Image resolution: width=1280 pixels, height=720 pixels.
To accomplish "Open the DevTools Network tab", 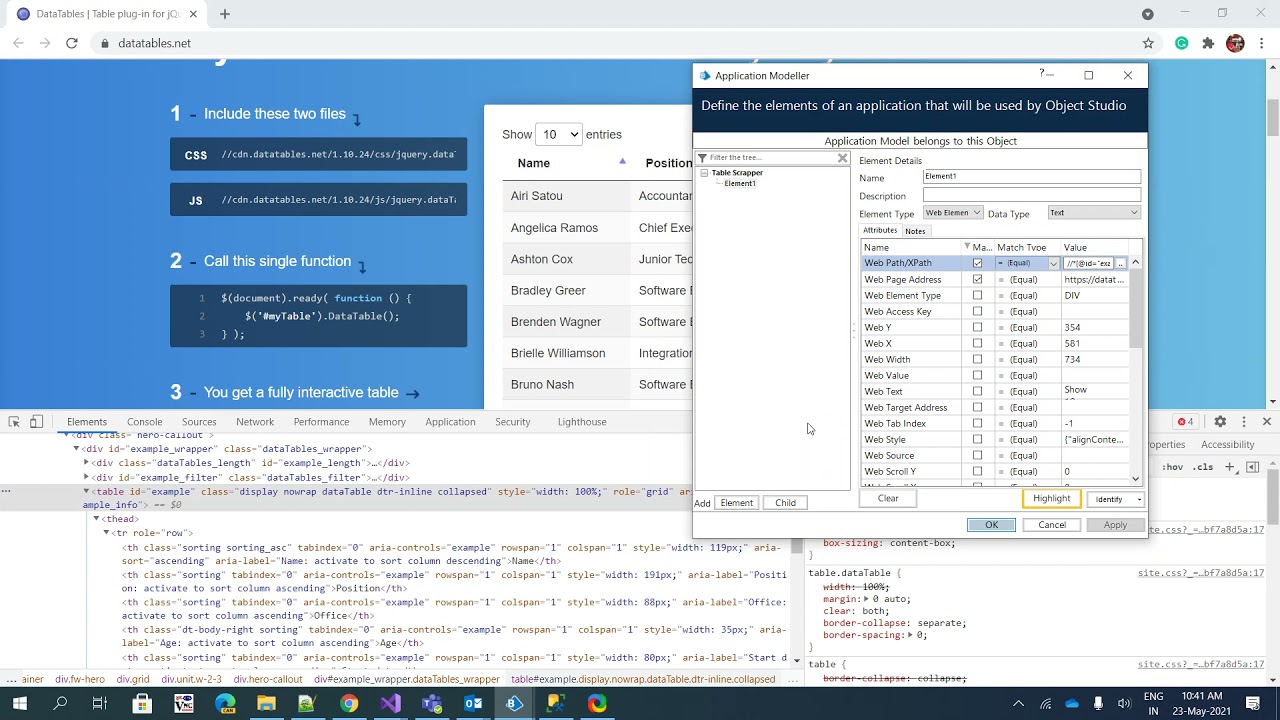I will [x=255, y=422].
